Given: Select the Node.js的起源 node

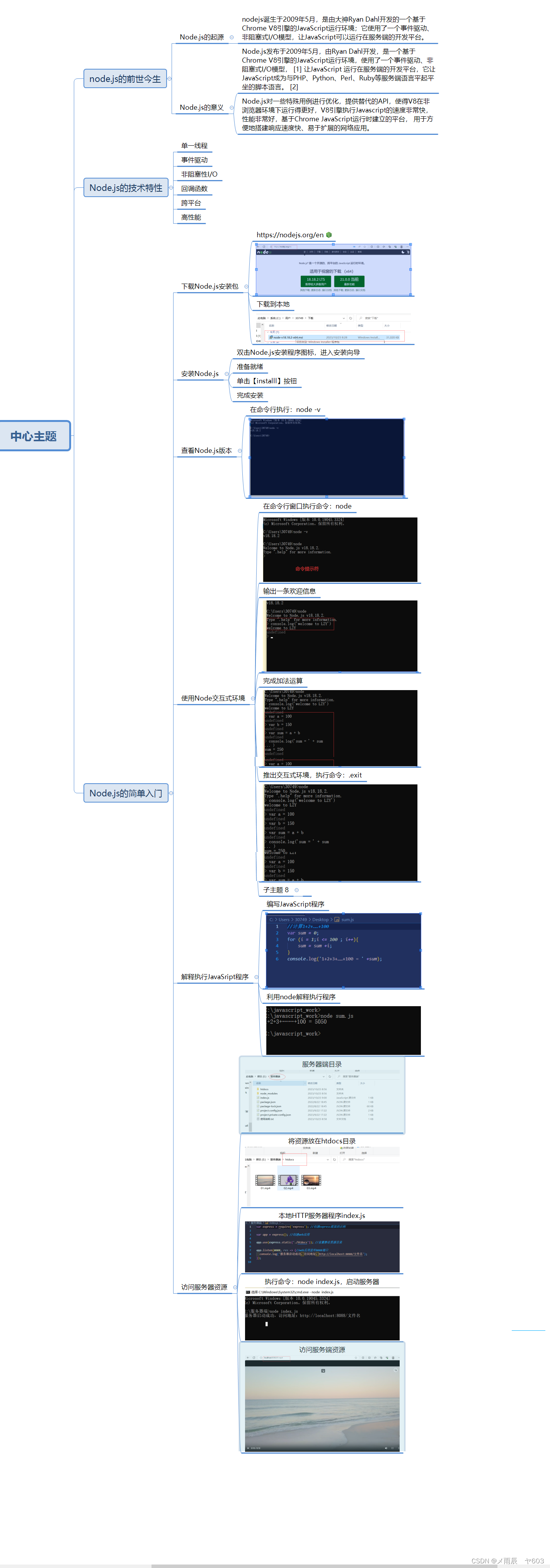Looking at the screenshot, I should pos(202,37).
